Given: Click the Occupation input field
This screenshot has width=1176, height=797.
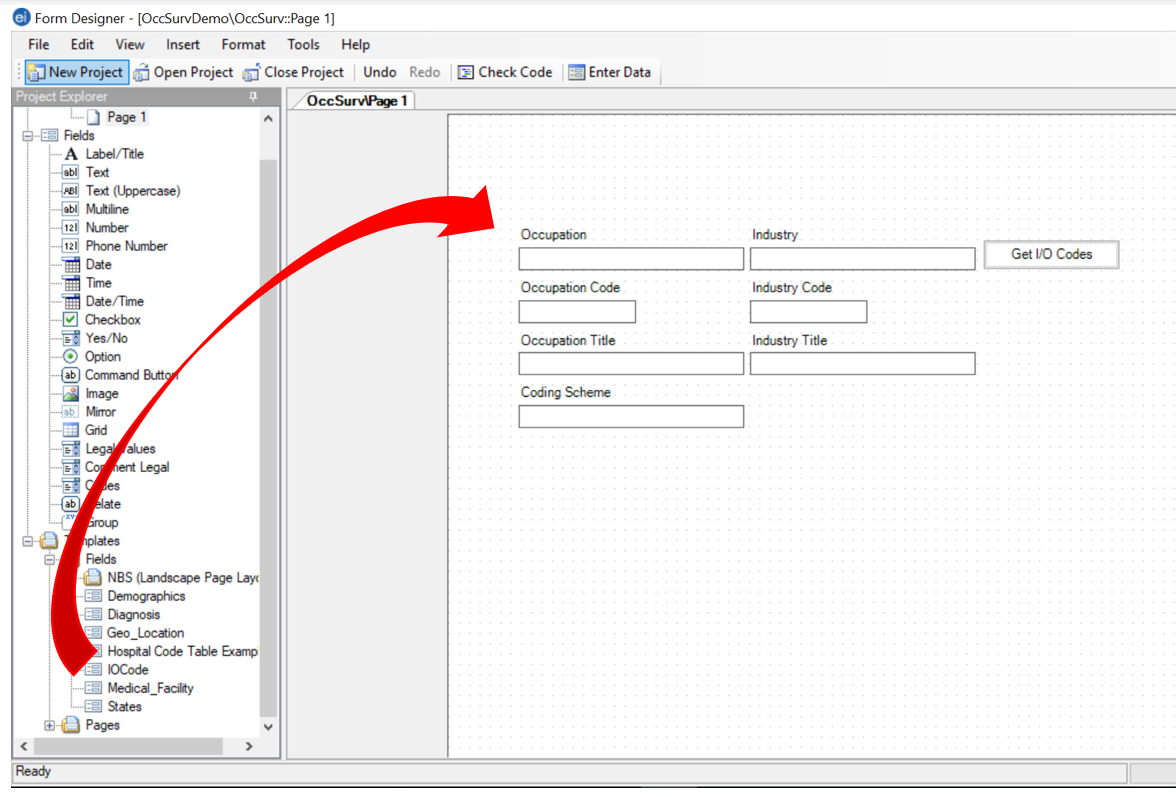Looking at the screenshot, I should (631, 259).
